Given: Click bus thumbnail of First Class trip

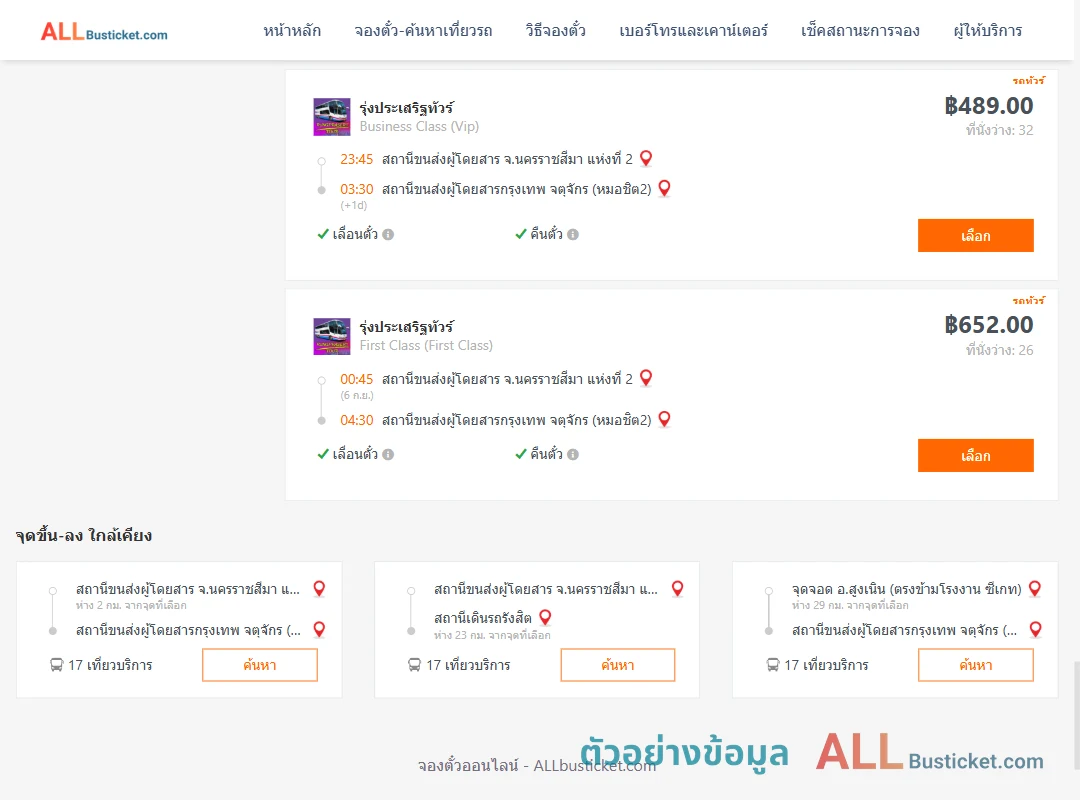Looking at the screenshot, I should tap(332, 336).
